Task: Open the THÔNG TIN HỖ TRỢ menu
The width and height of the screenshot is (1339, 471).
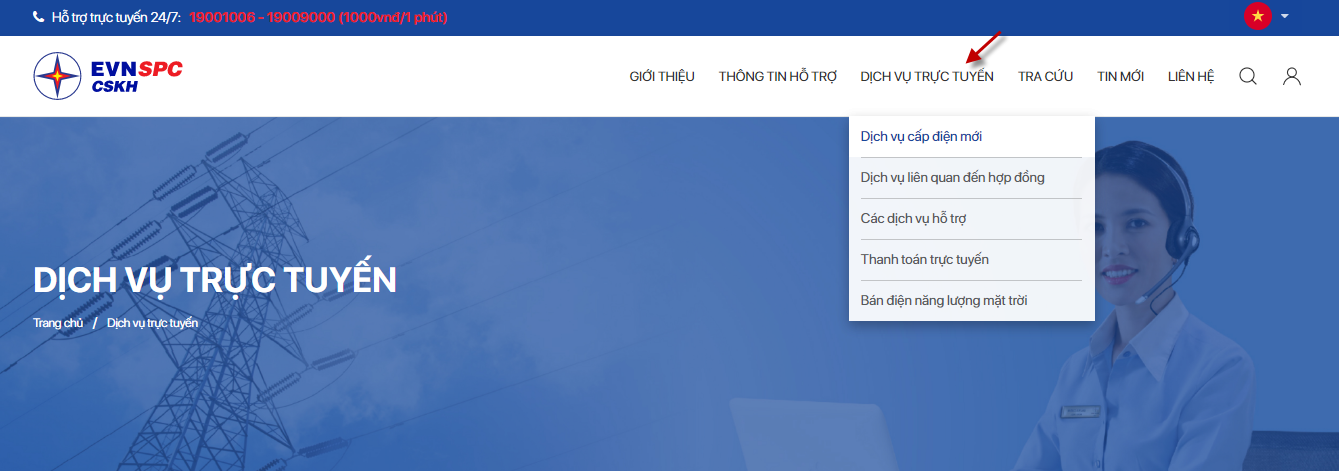Action: 777,76
